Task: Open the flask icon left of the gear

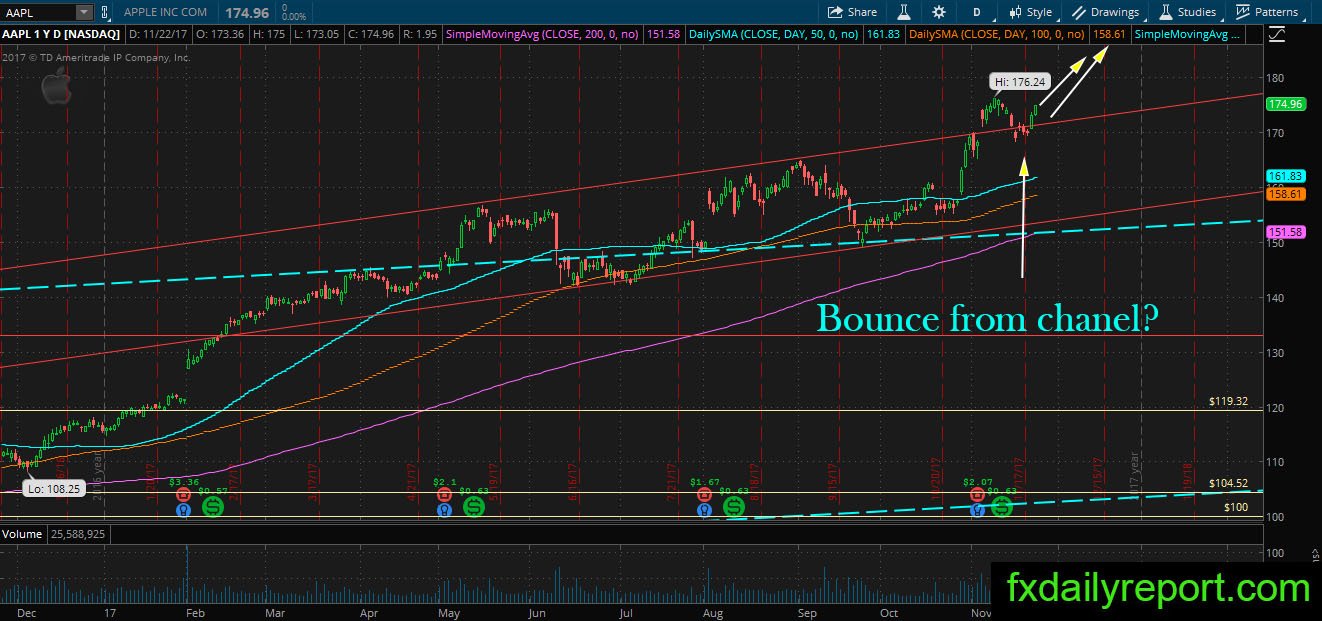Action: coord(903,12)
